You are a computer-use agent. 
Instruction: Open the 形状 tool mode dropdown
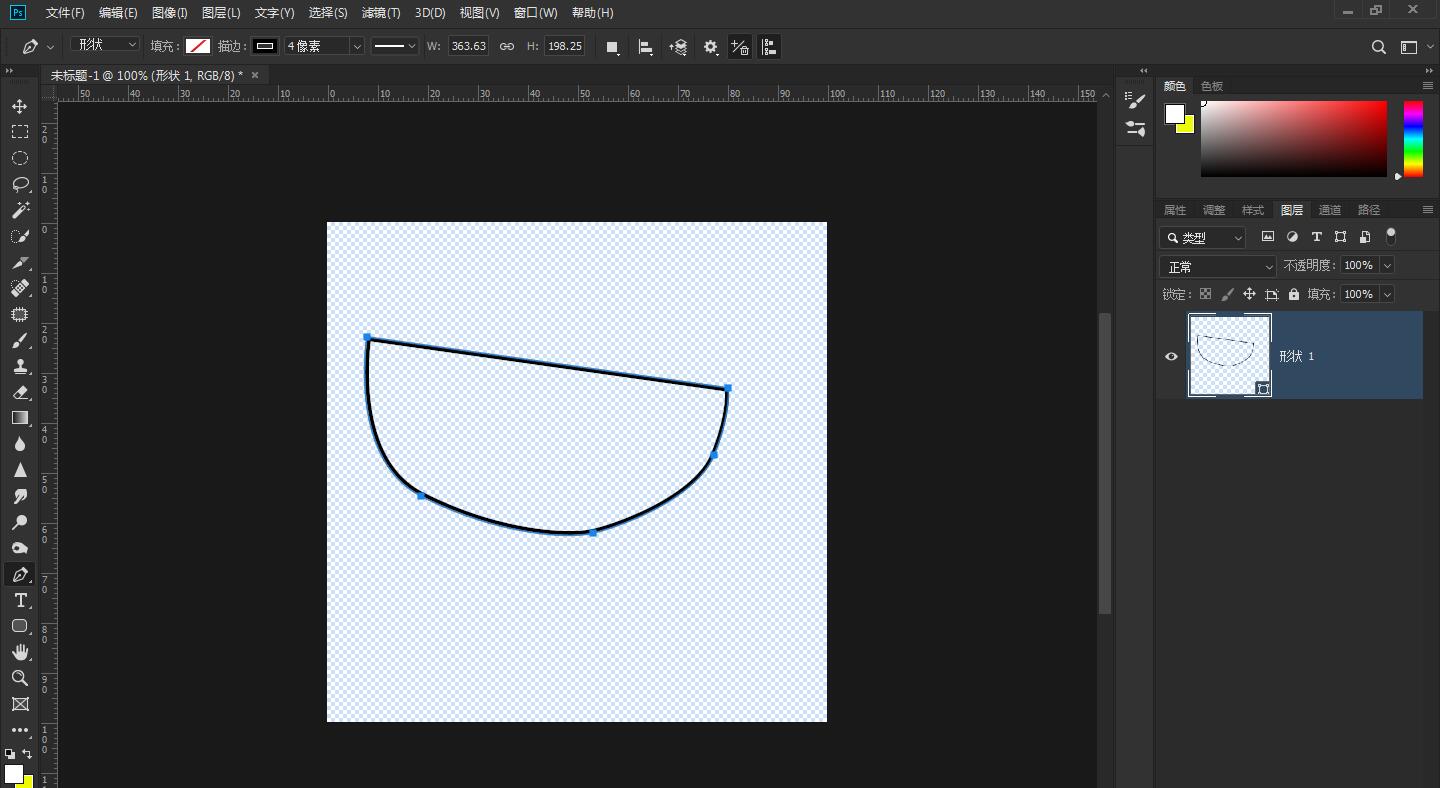click(105, 45)
